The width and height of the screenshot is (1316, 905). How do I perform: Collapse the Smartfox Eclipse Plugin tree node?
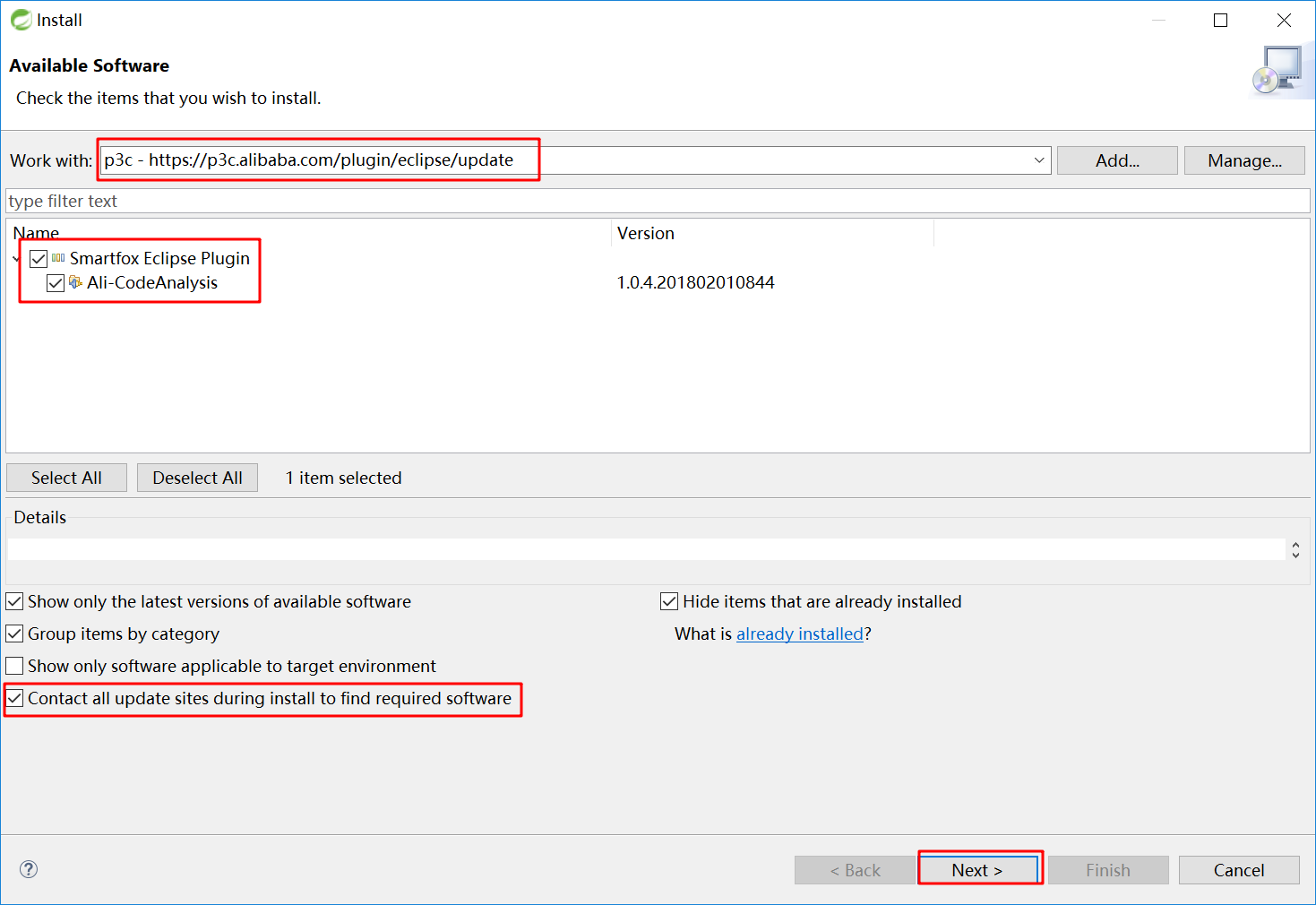tap(17, 259)
